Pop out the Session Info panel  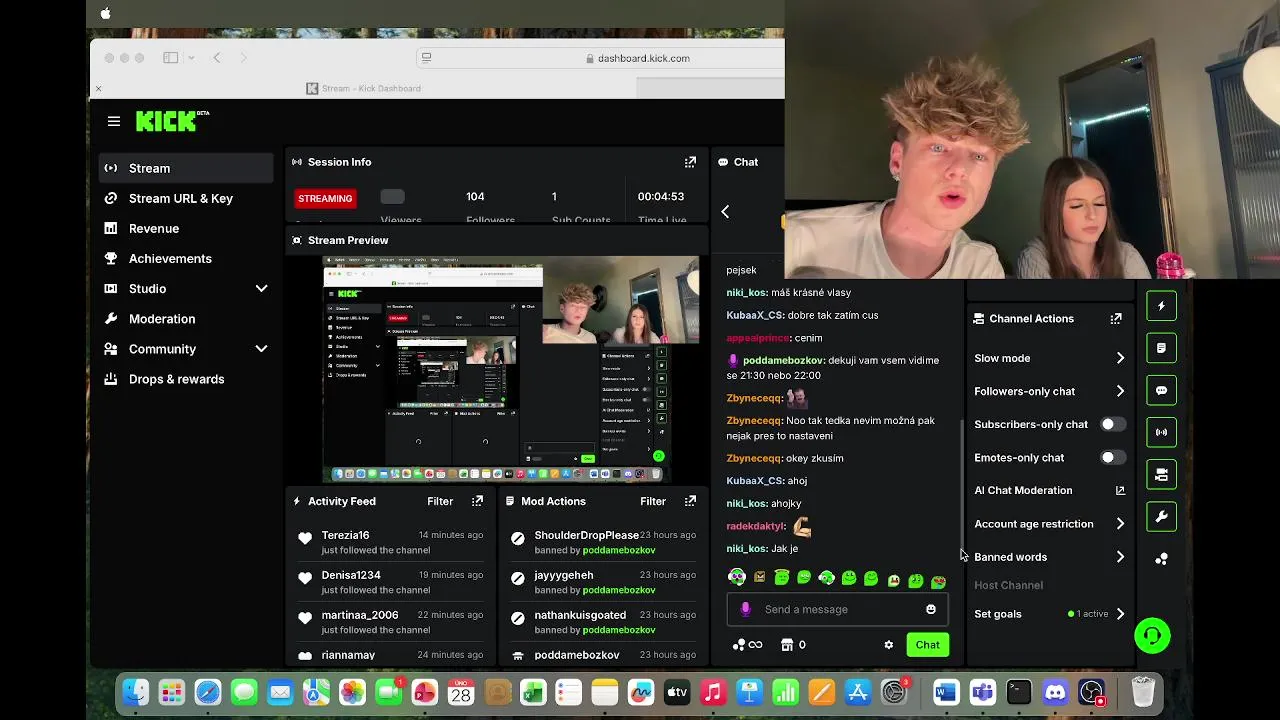tap(690, 162)
